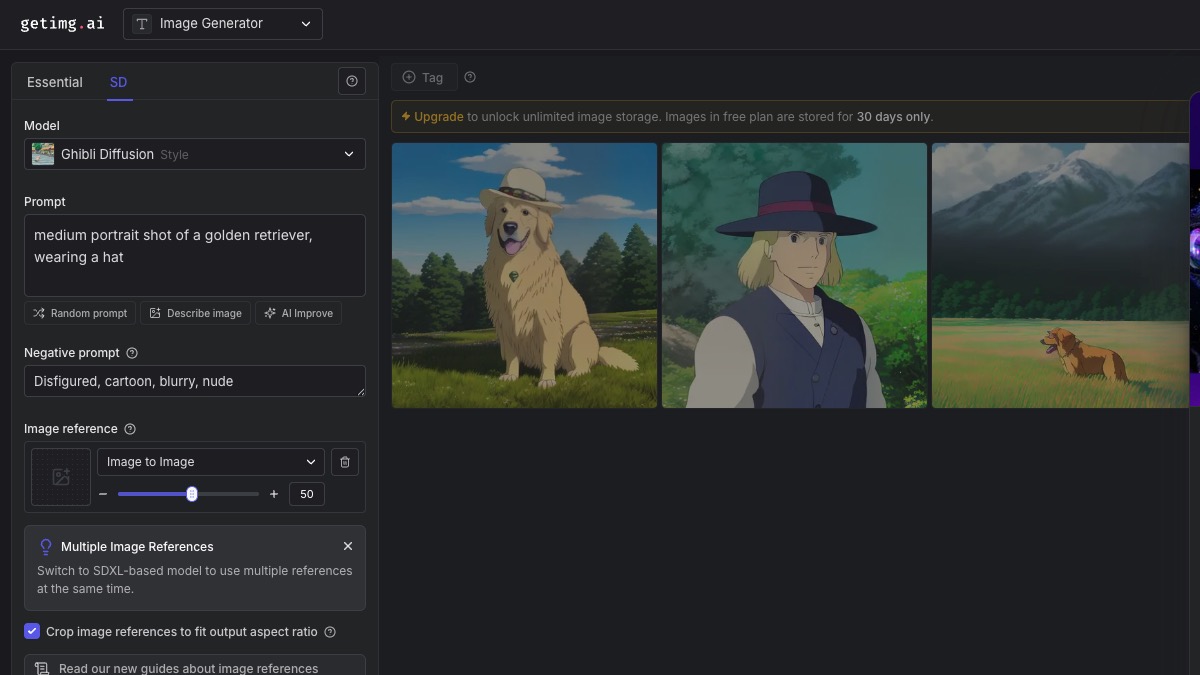
Task: Click the info icon next to Tag
Action: (x=470, y=77)
